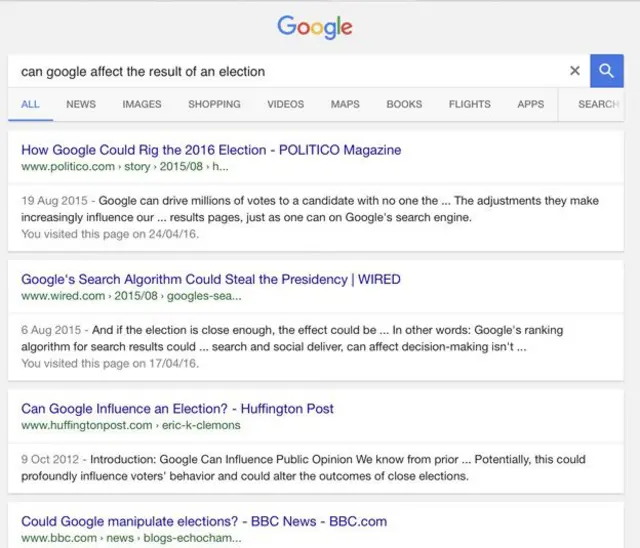Viewport: 640px width, 548px height.
Task: Open the BOOKS tab
Action: coord(404,104)
